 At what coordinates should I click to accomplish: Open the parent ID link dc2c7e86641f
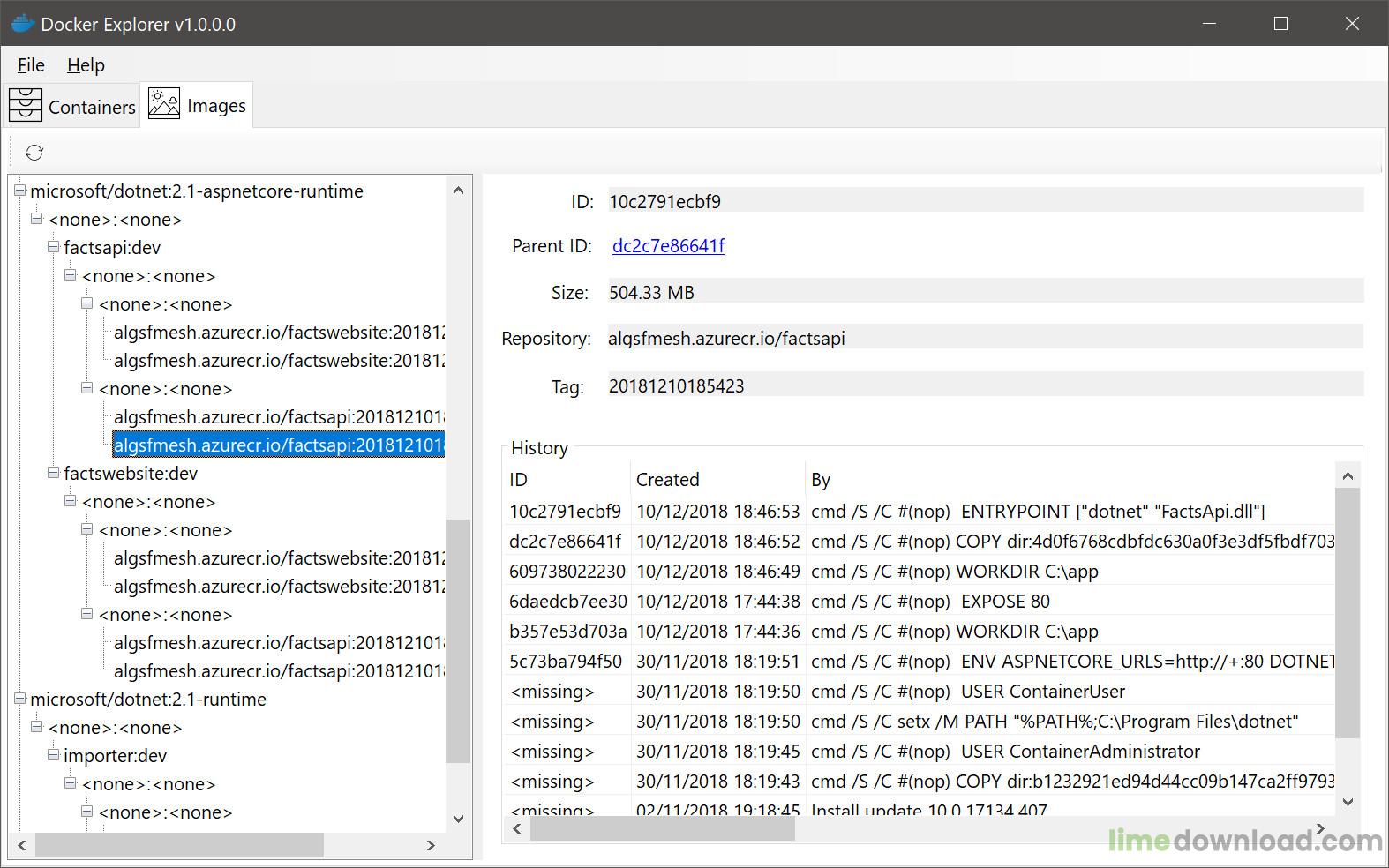click(668, 246)
